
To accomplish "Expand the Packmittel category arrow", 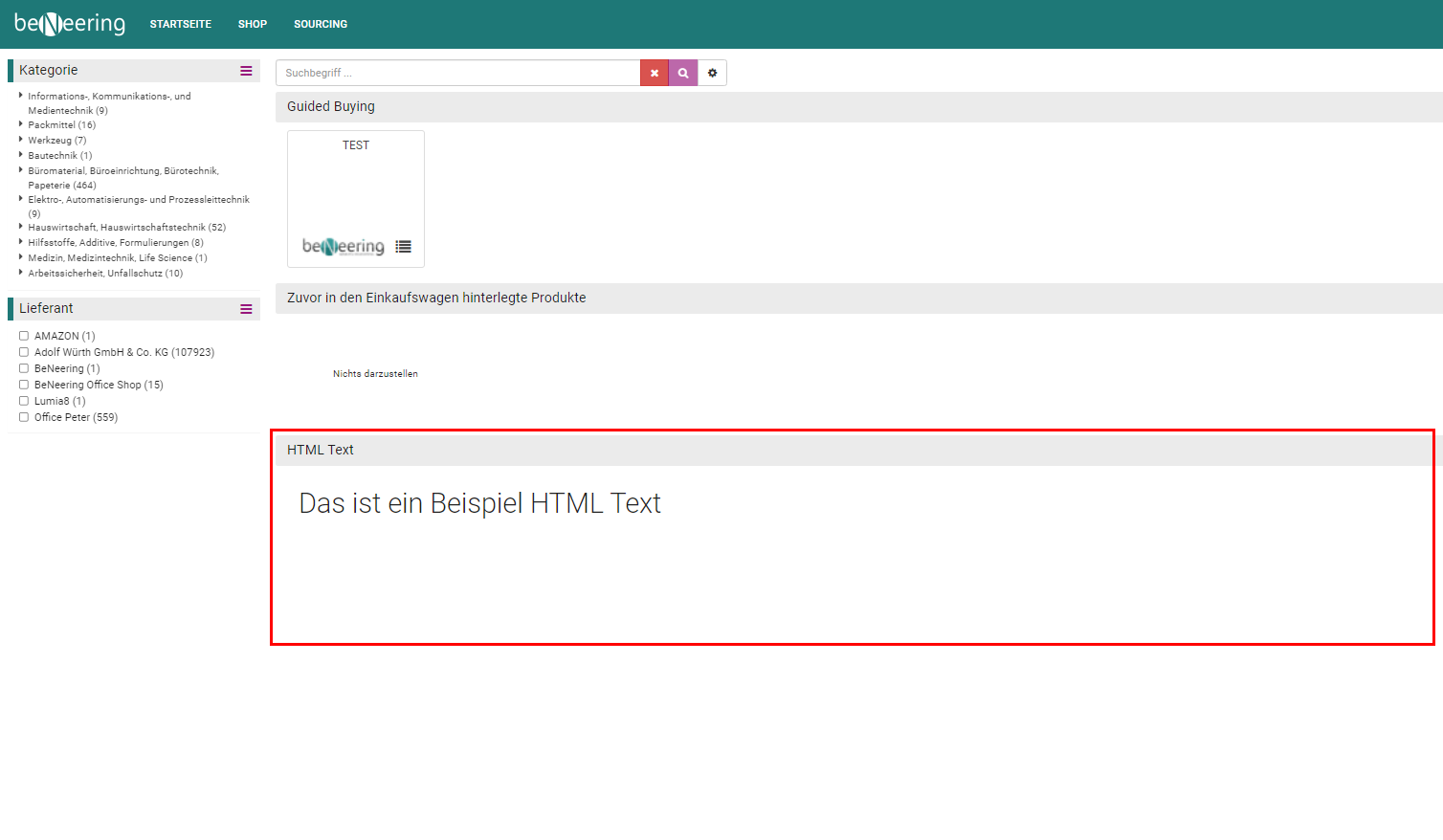I will click(x=20, y=124).
